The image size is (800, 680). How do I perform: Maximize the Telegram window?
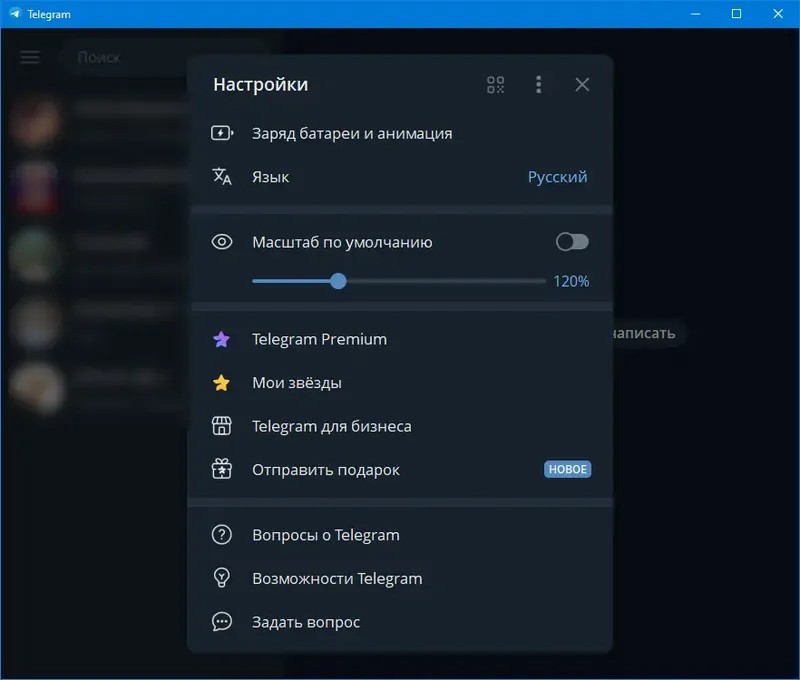[736, 14]
